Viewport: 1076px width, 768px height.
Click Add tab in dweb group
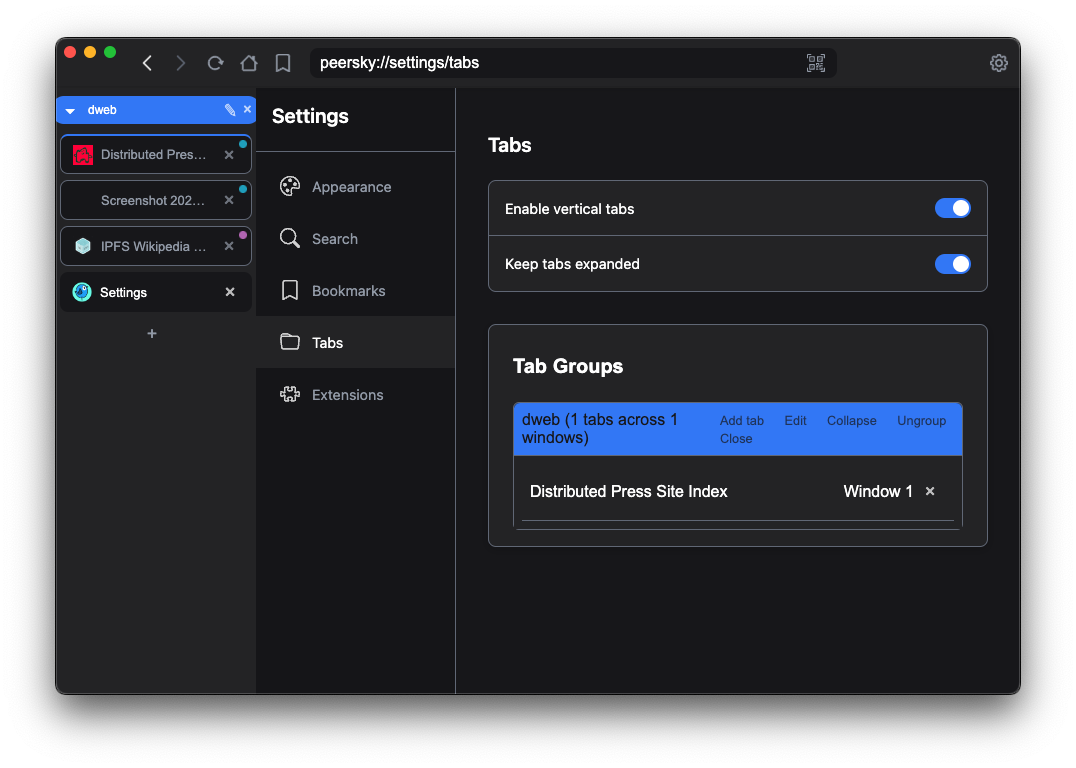click(741, 421)
